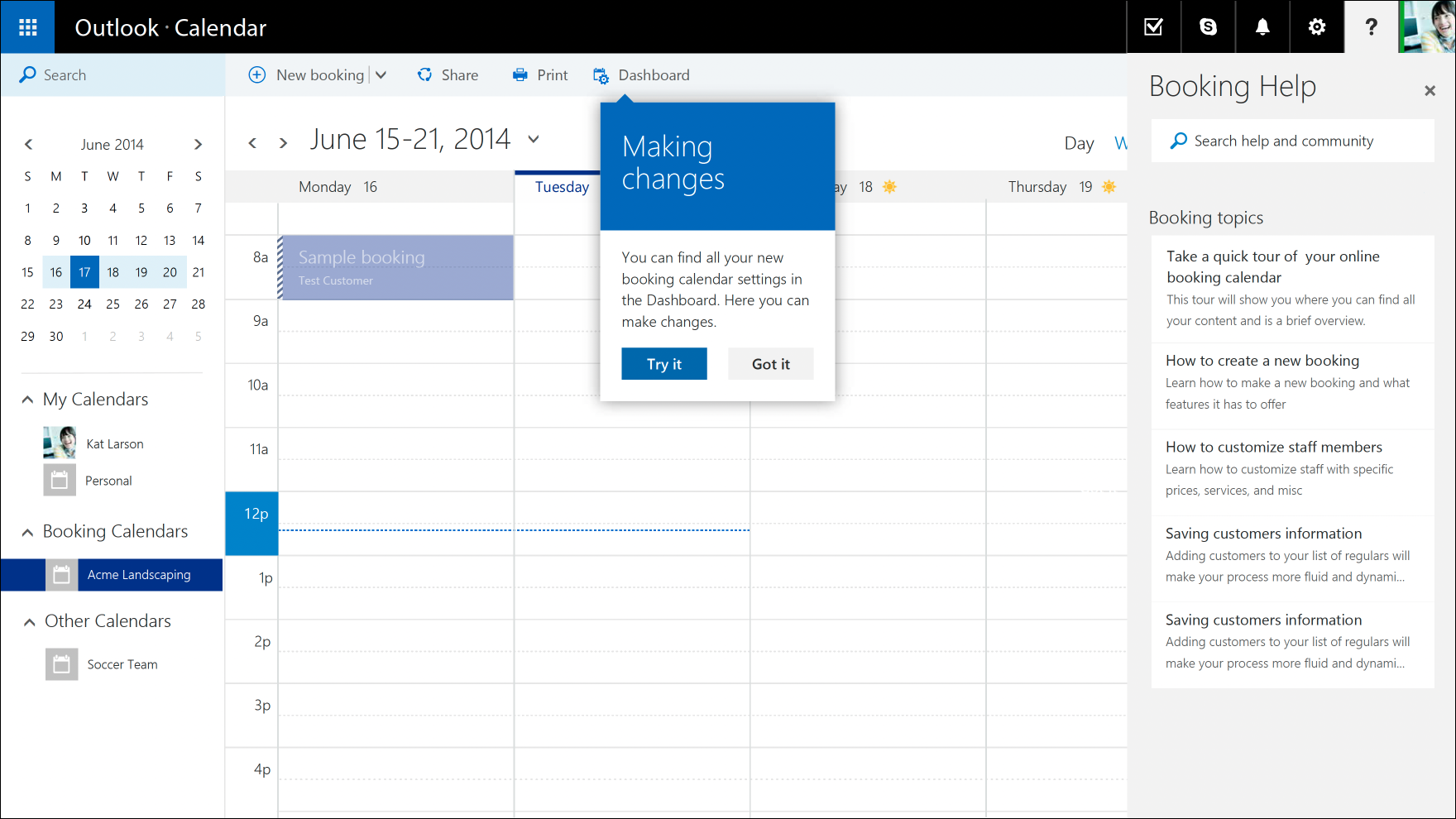Viewport: 1456px width, 819px height.
Task: Switch to Day view
Action: pyautogui.click(x=1079, y=143)
